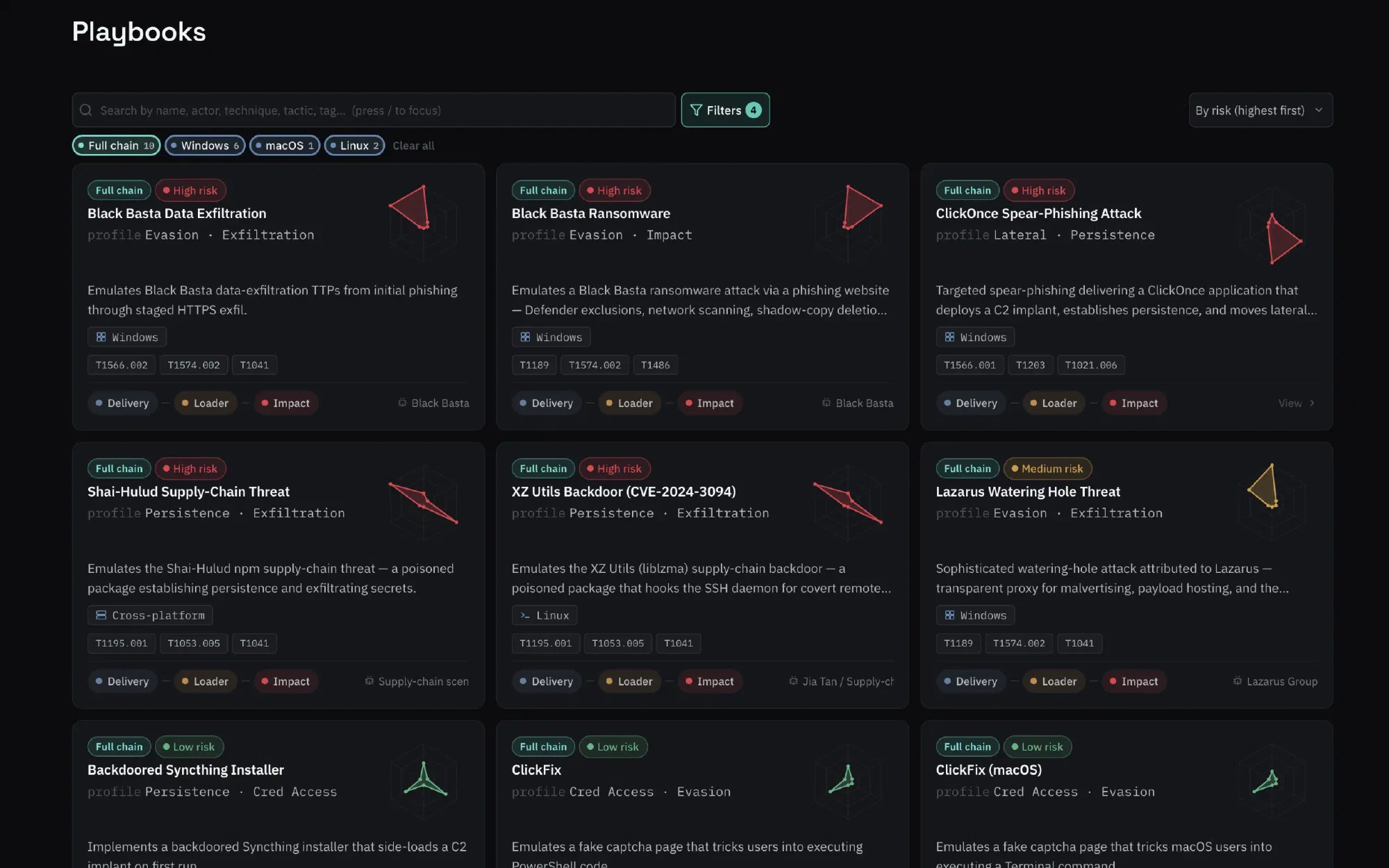
Task: Click Impact stage on ClickOnce card
Action: (x=1133, y=403)
